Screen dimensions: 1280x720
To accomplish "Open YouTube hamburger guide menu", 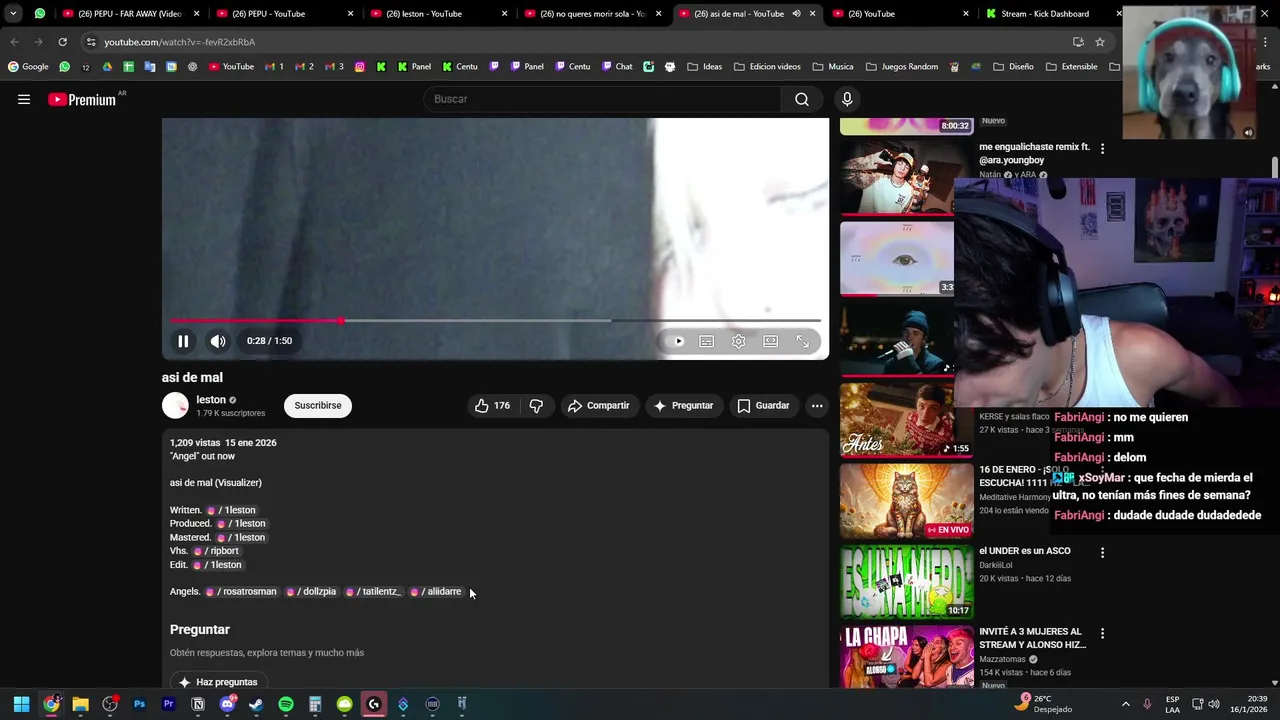I will pos(24,99).
